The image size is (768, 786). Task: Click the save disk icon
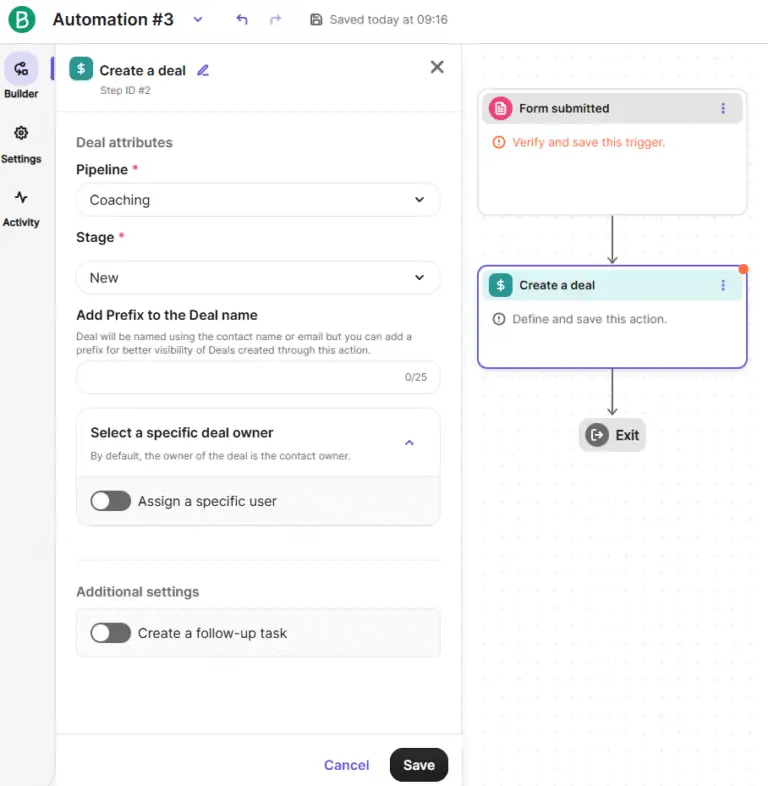pos(316,20)
